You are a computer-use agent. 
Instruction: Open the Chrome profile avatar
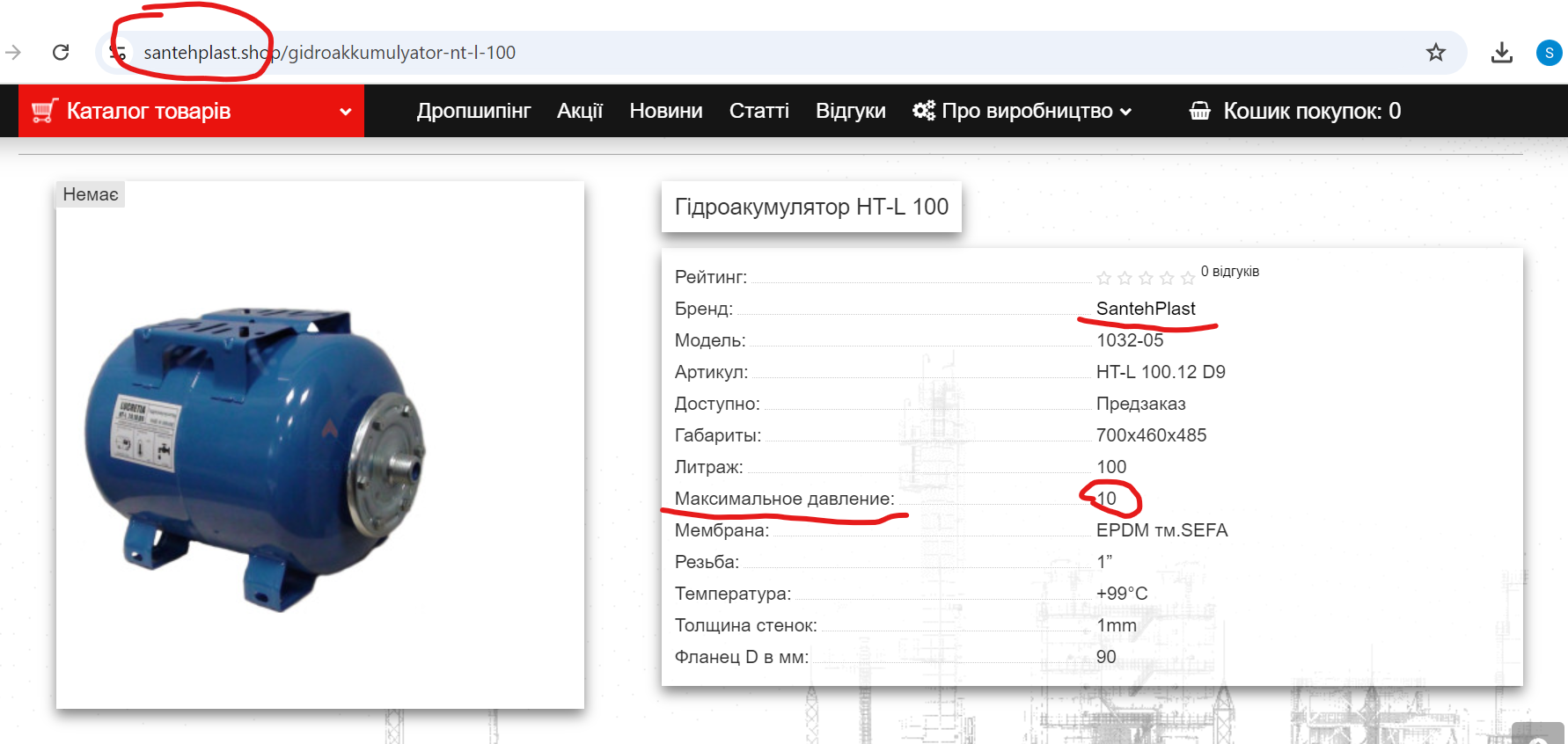(1550, 53)
